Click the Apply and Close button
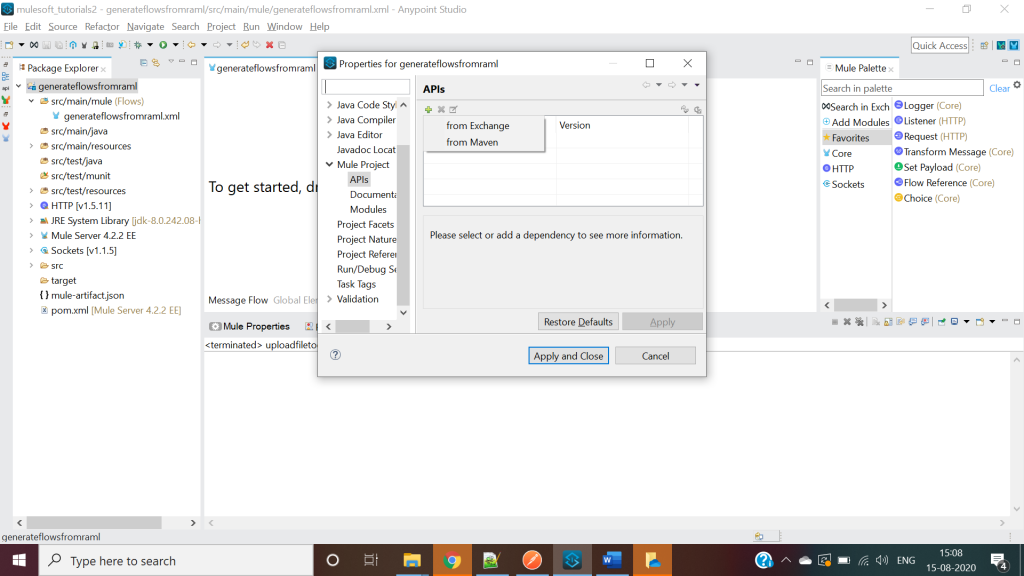The image size is (1024, 576). (x=568, y=355)
